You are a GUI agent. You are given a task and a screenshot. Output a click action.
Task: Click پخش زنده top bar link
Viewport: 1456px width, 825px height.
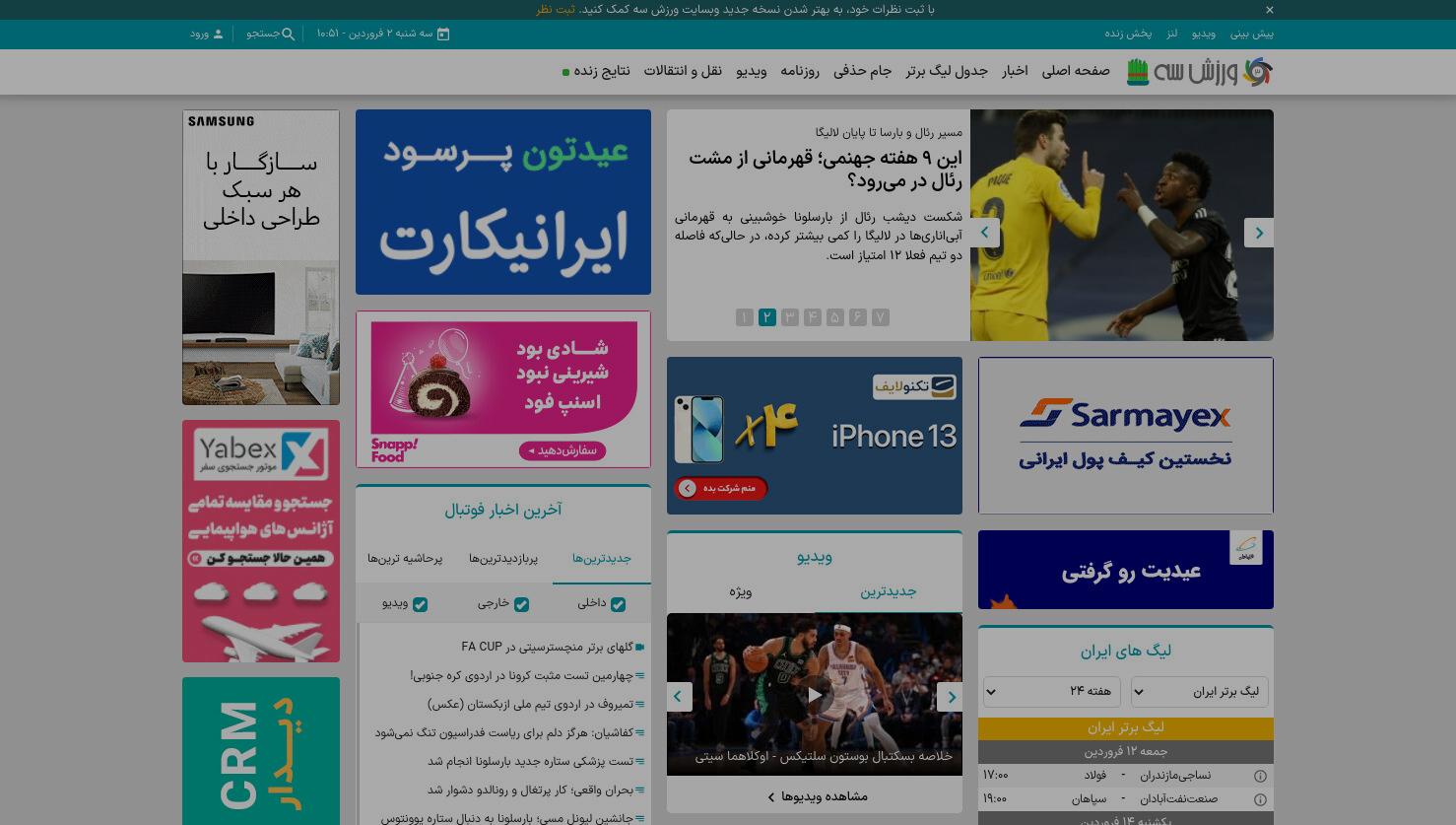pos(1128,34)
